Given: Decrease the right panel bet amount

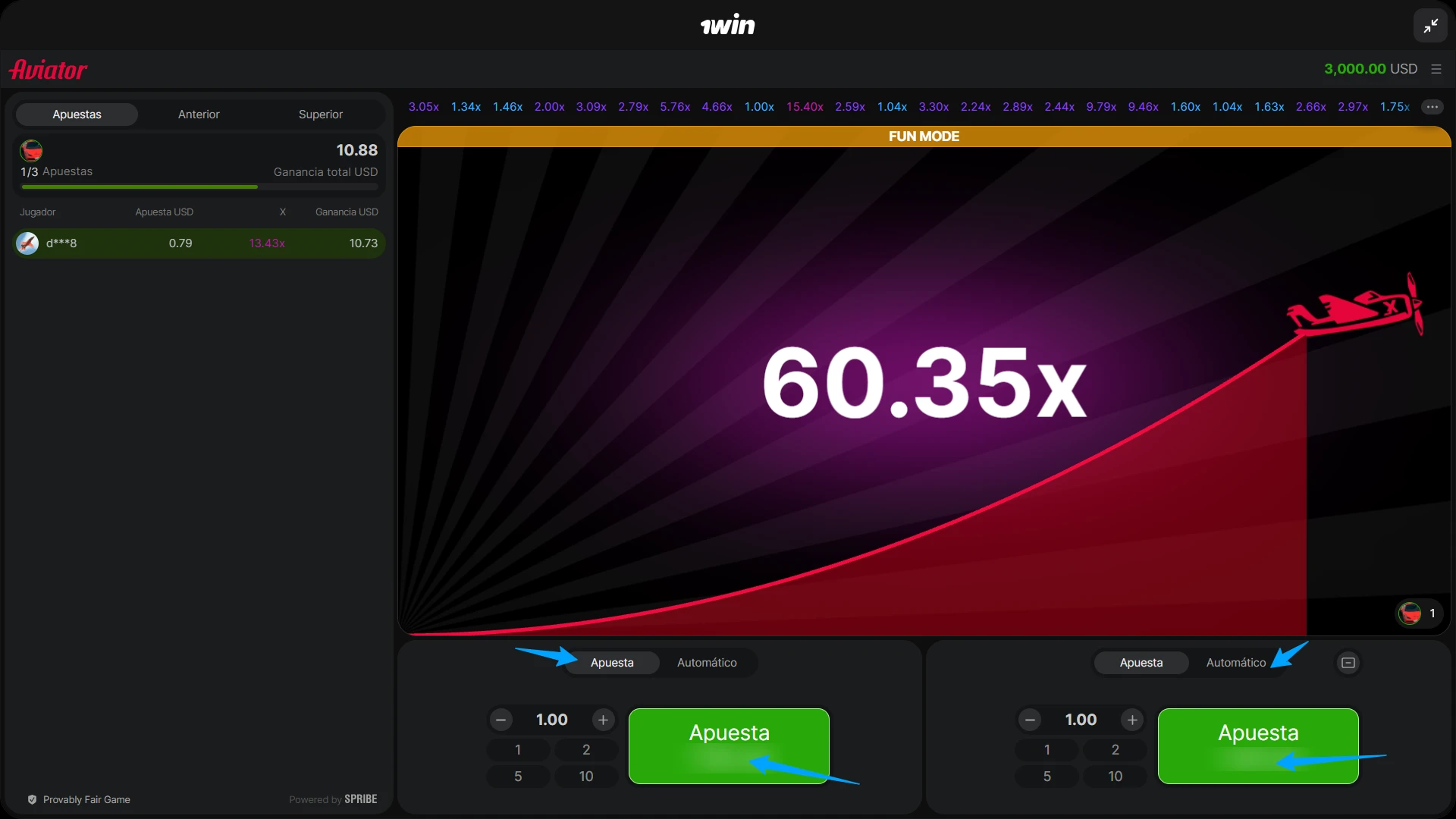Looking at the screenshot, I should 1030,720.
